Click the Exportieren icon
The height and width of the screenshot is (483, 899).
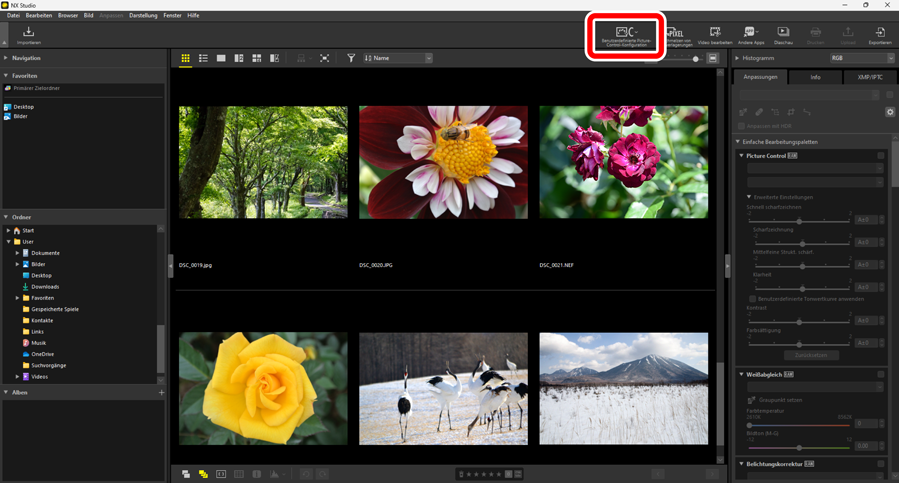(x=880, y=36)
